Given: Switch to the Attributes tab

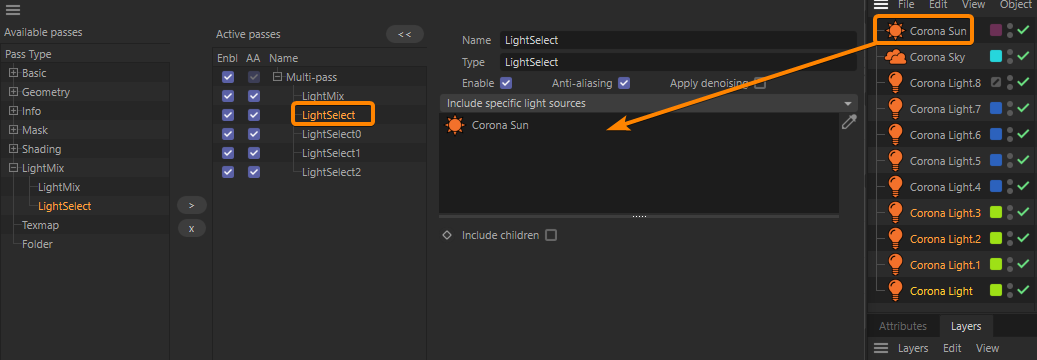Looking at the screenshot, I should pyautogui.click(x=902, y=326).
